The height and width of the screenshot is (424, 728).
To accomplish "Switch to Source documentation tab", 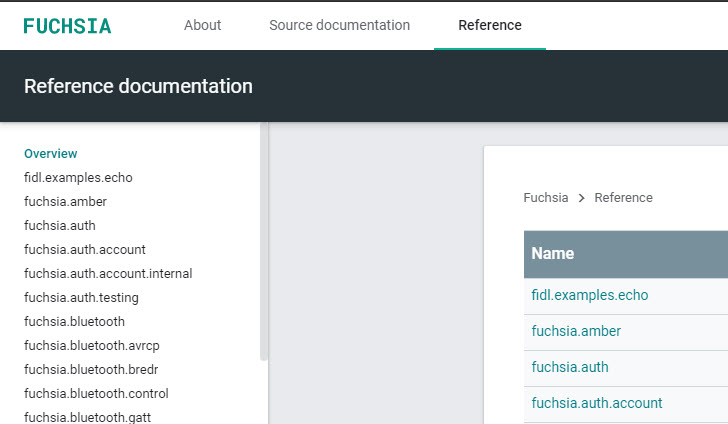I will (339, 25).
